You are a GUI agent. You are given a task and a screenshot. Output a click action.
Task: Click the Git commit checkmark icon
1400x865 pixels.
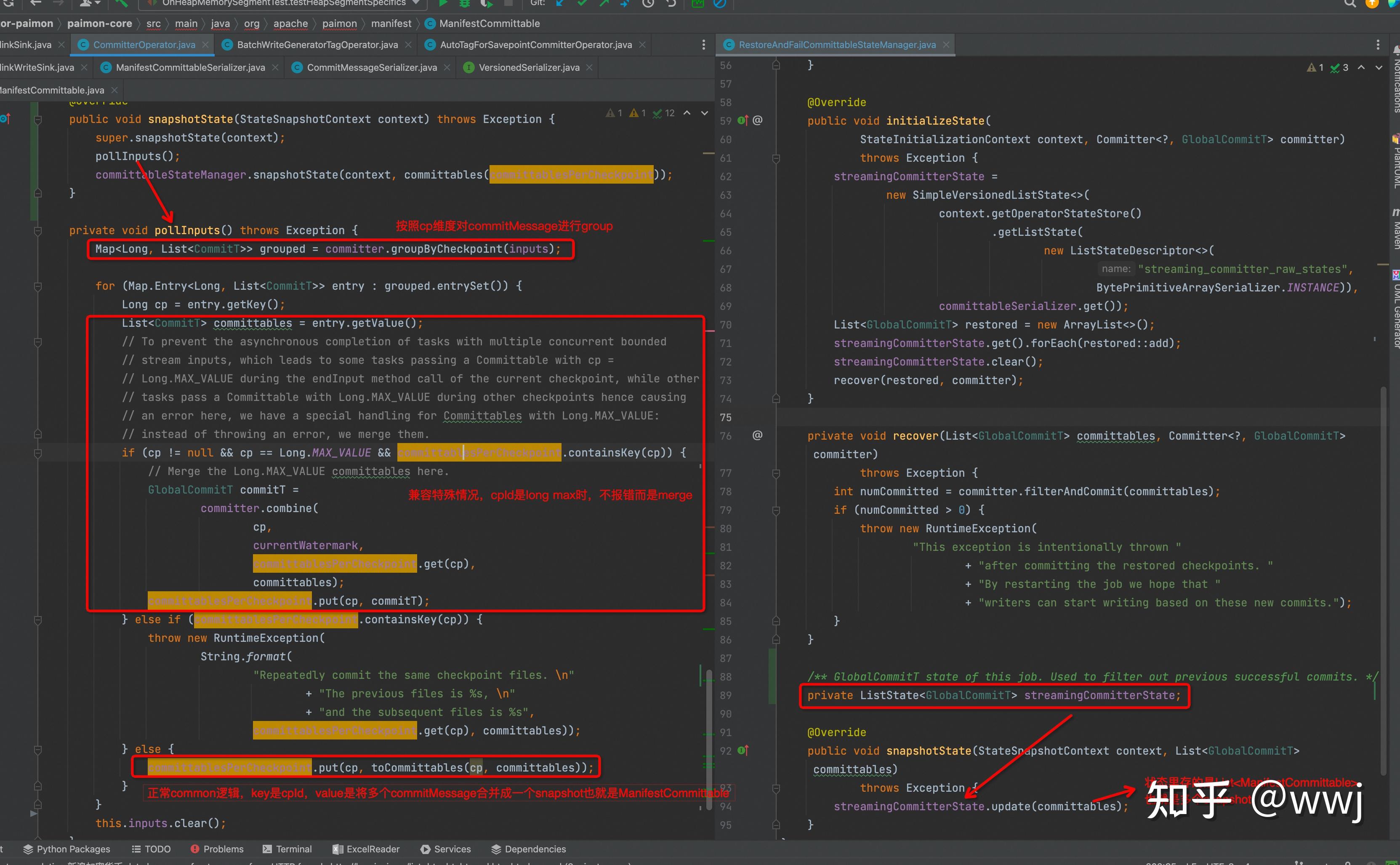582,3
